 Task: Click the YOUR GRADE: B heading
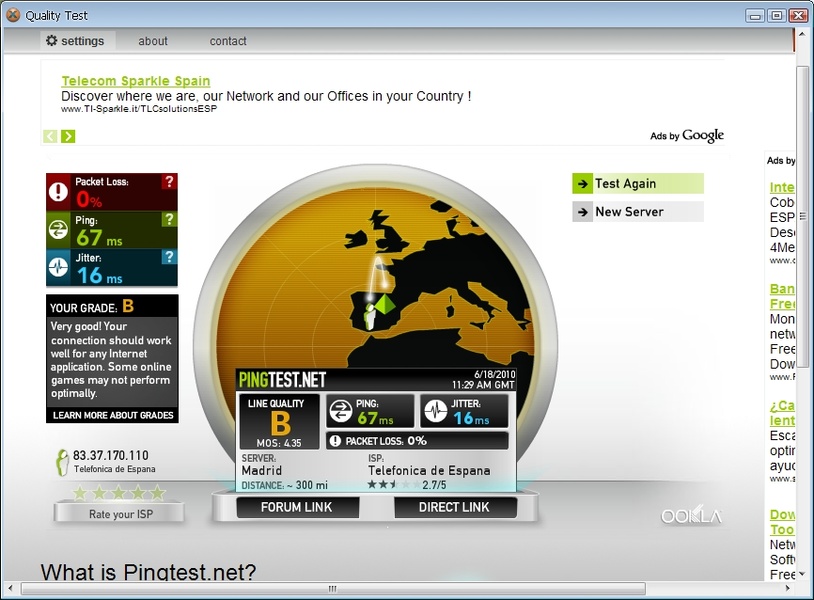coord(92,307)
